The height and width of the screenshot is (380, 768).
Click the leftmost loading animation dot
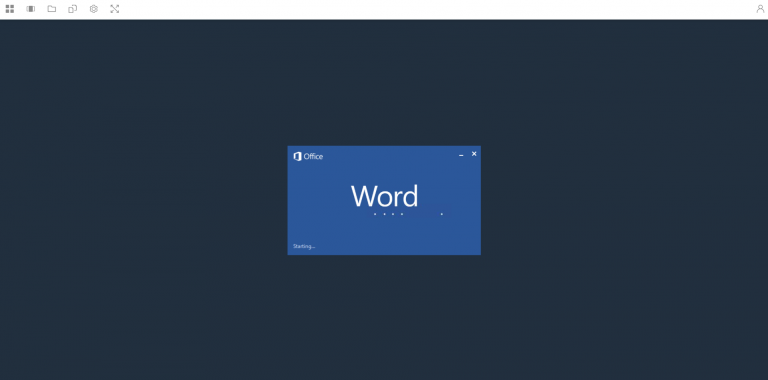coord(375,214)
